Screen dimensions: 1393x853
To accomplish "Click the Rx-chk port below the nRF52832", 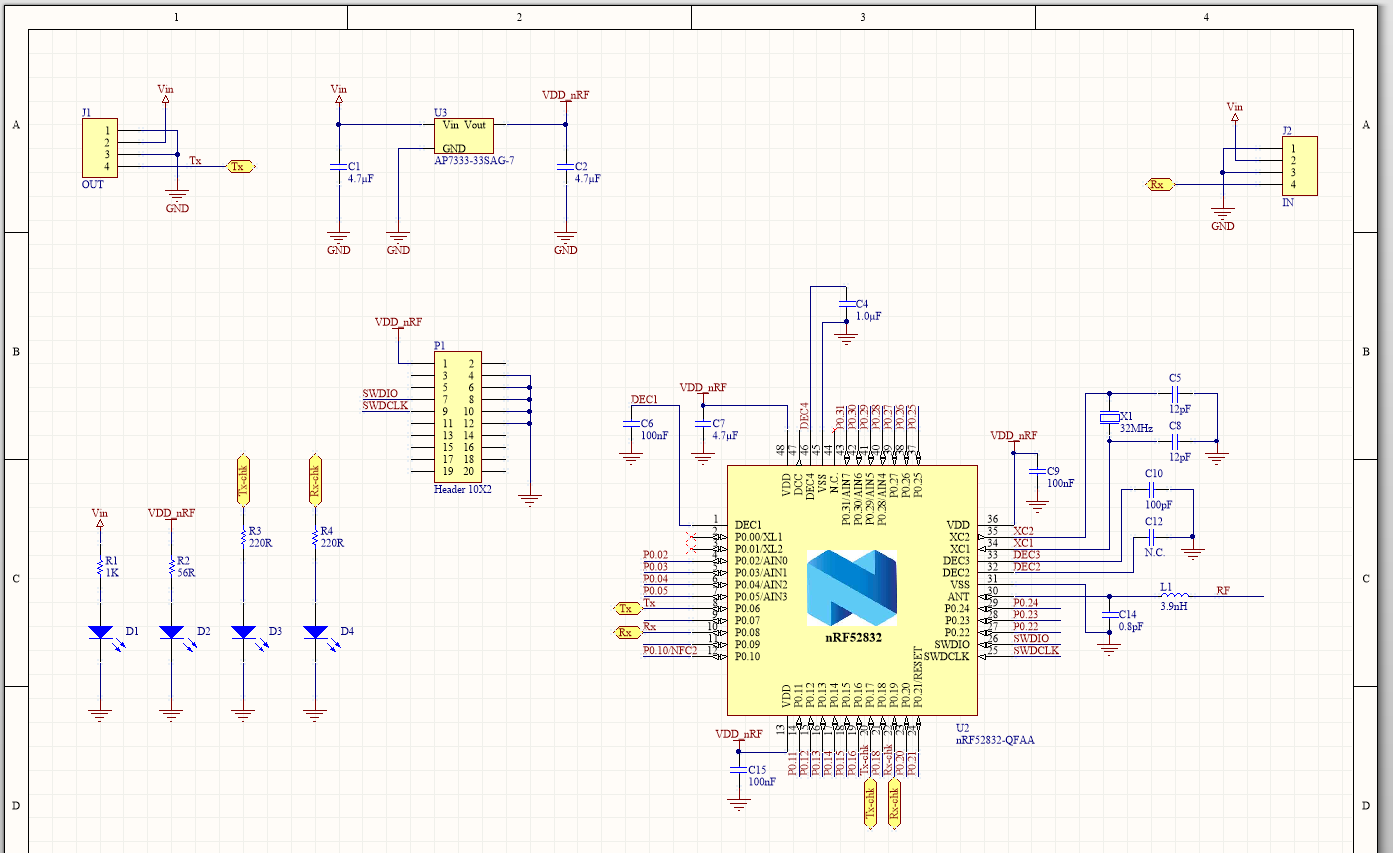I will [894, 804].
